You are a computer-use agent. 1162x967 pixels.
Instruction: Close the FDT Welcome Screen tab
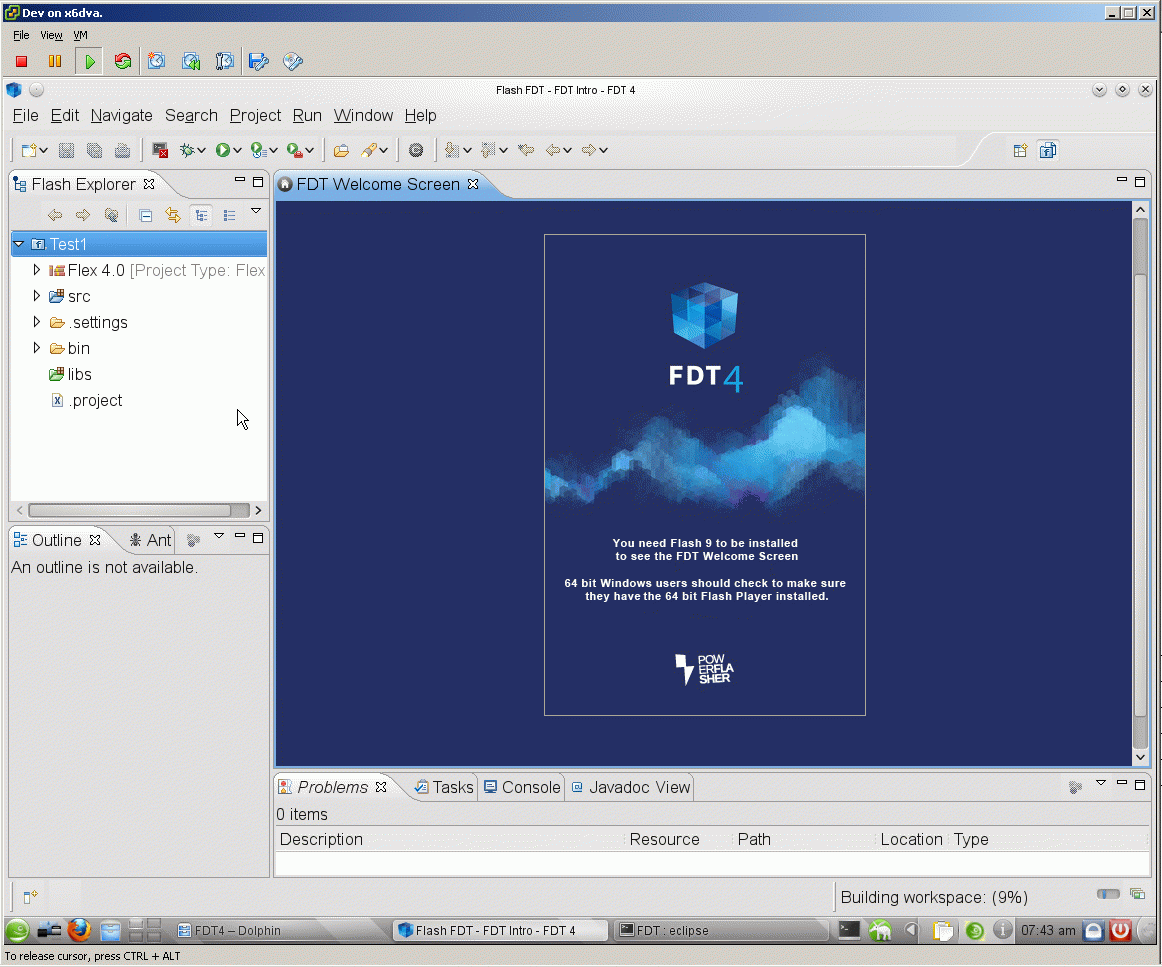[473, 184]
